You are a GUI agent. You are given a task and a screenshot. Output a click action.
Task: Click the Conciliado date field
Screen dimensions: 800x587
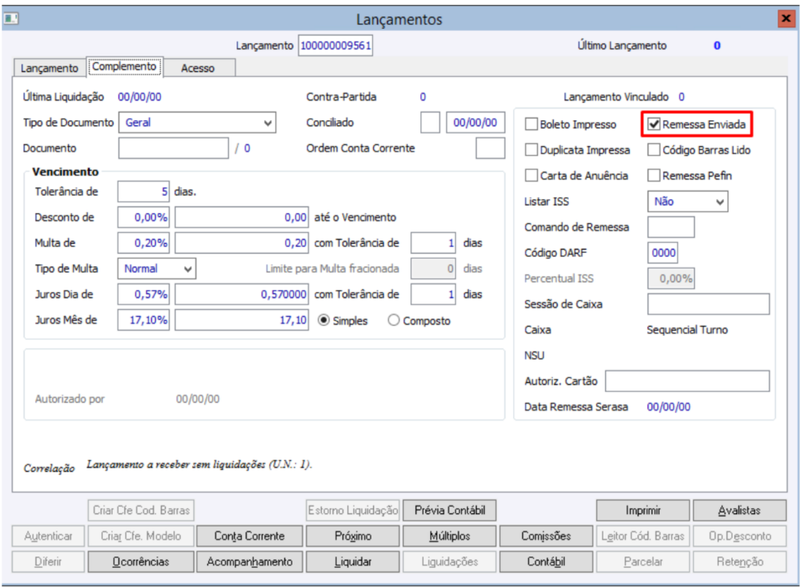click(x=476, y=122)
